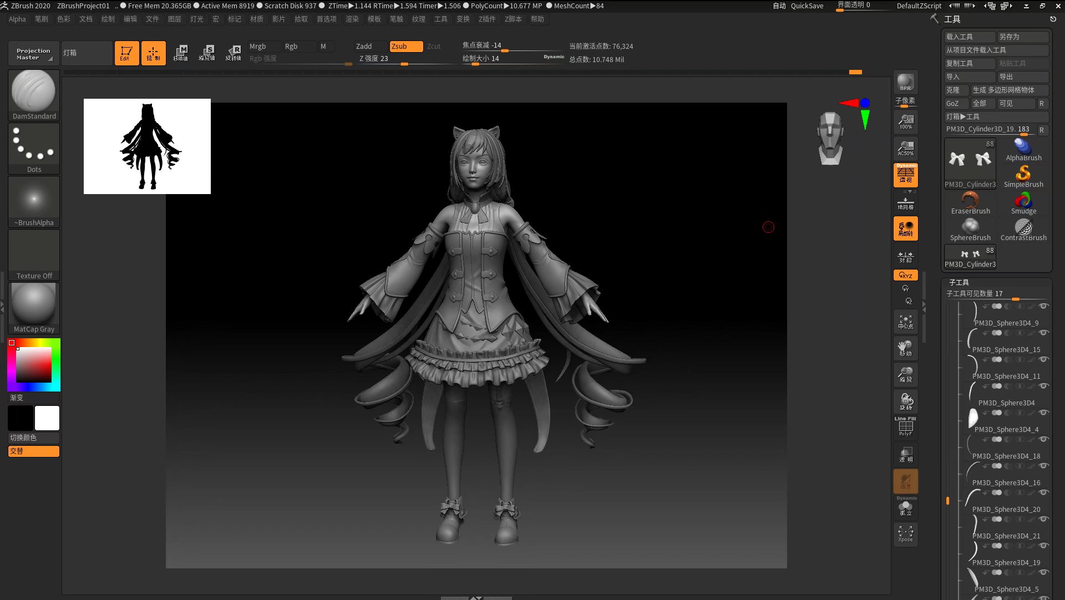Select the Smudge tool
Screen dimensions: 1065x600
1023,203
